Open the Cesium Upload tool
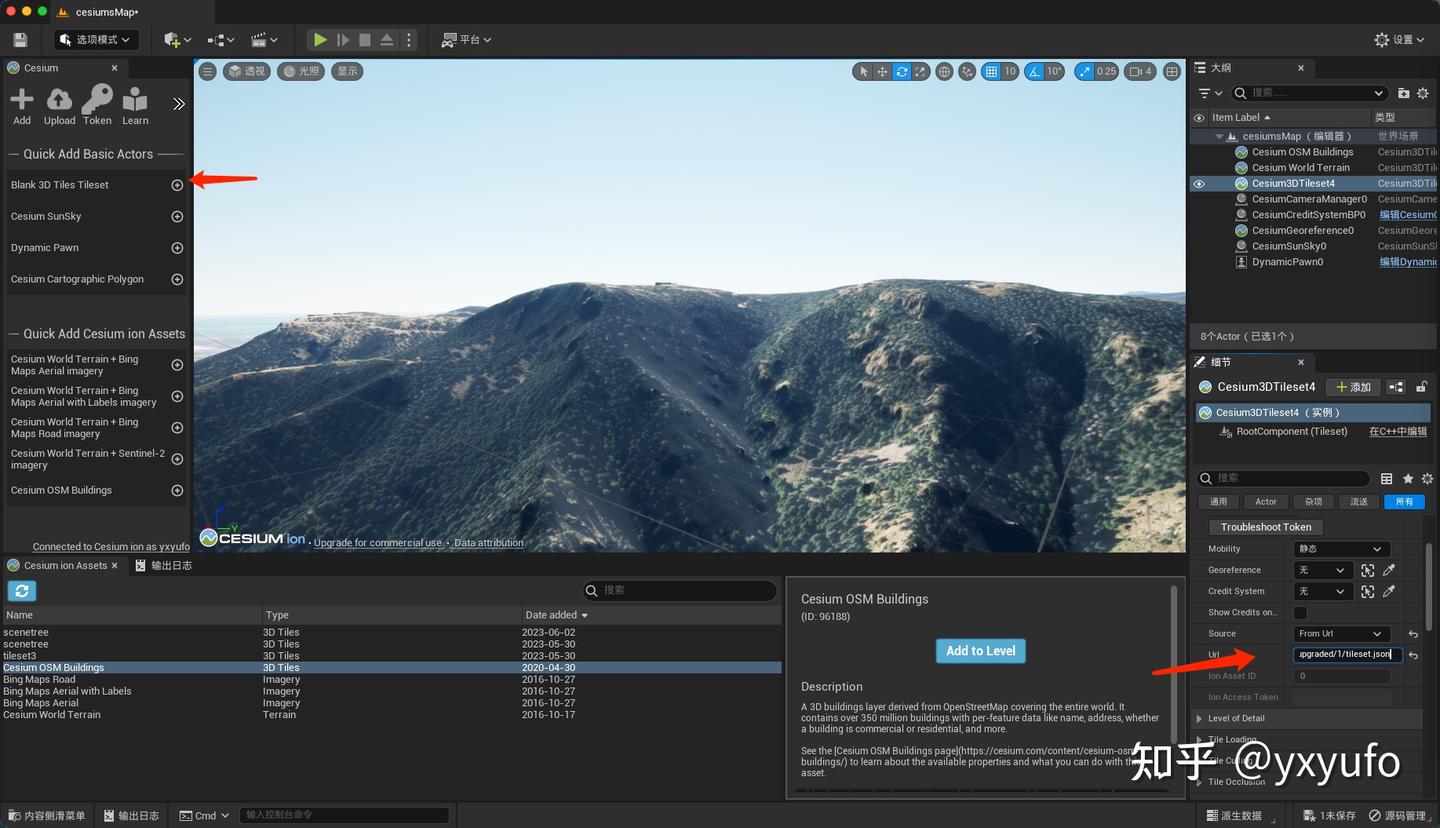The width and height of the screenshot is (1440, 828). click(x=59, y=101)
